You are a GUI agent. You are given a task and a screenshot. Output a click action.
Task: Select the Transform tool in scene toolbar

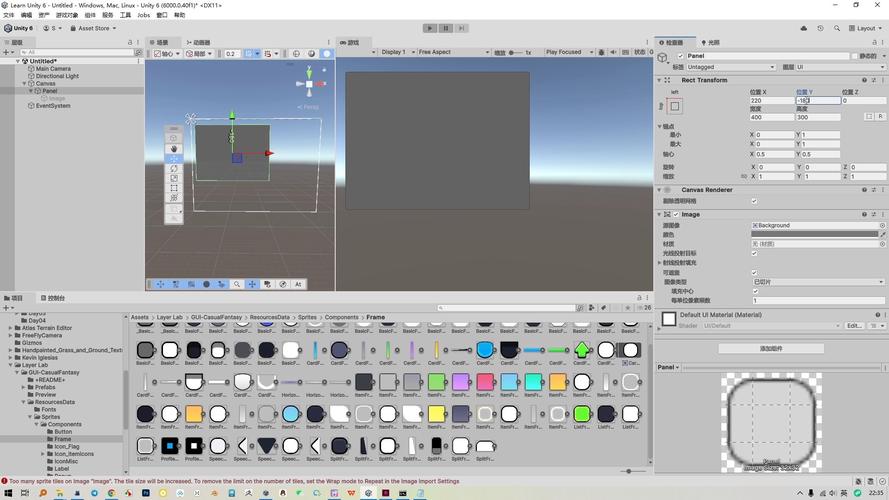point(174,197)
